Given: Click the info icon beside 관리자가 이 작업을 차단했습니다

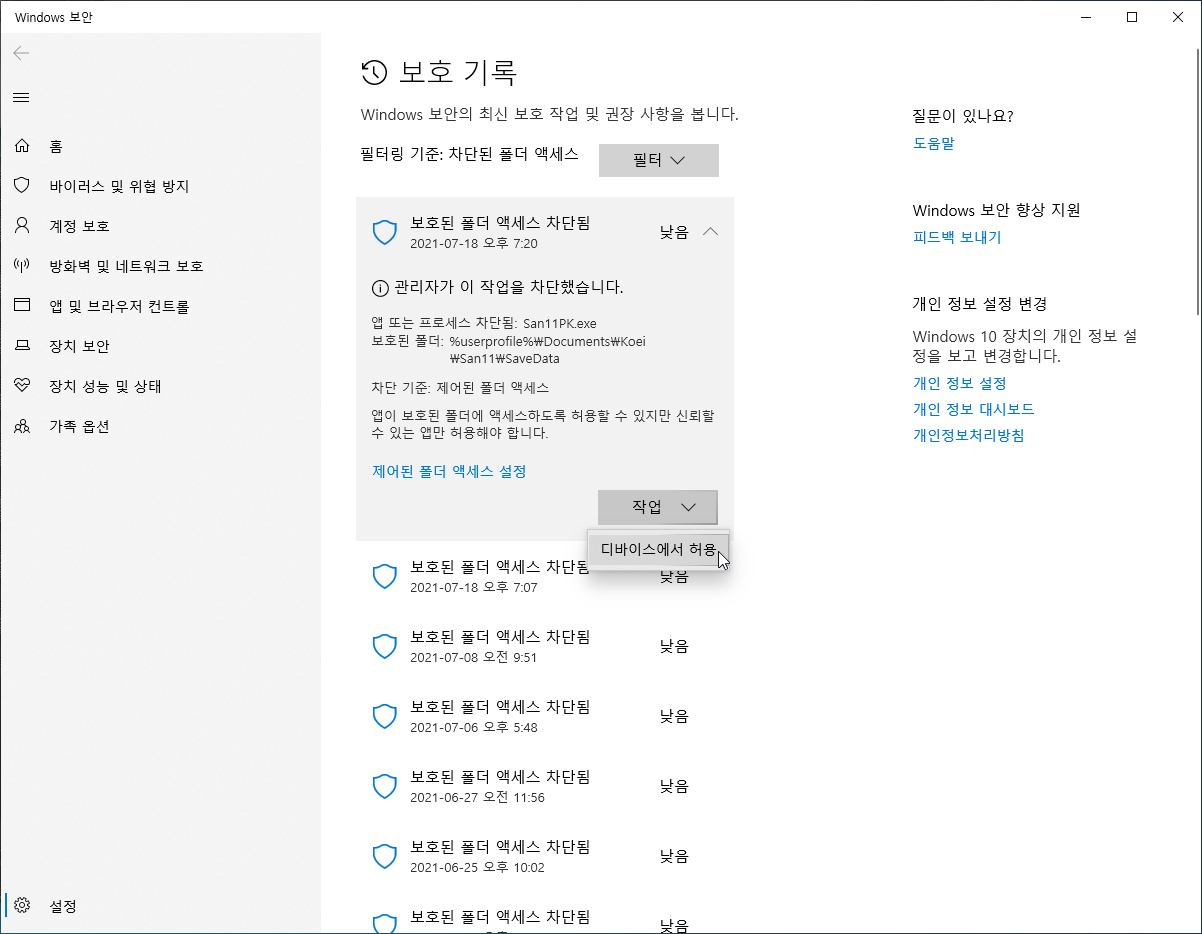Looking at the screenshot, I should (x=380, y=288).
